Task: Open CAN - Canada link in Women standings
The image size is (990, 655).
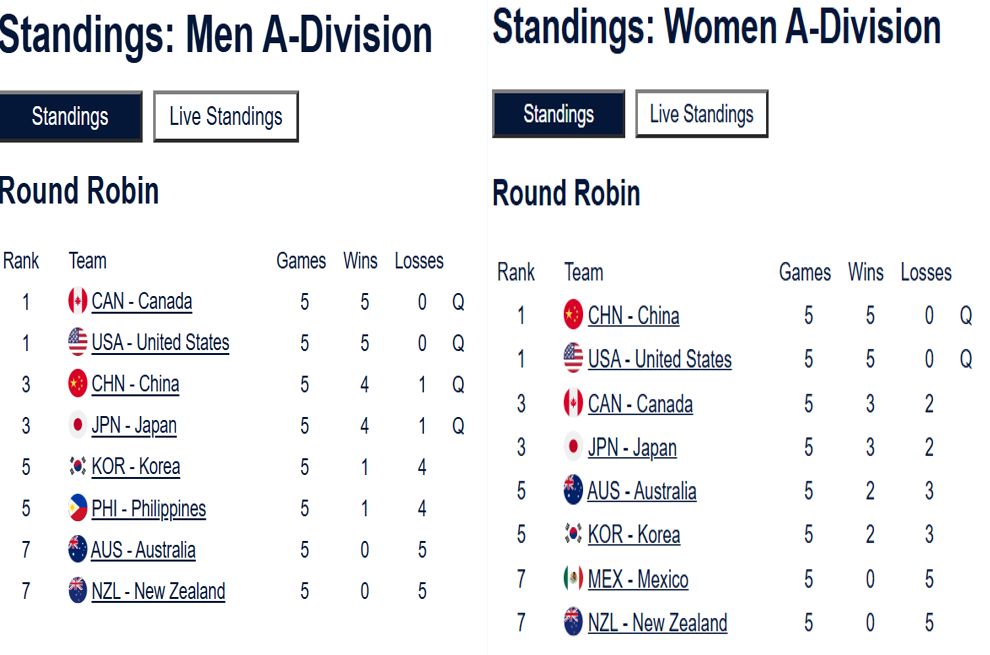Action: coord(640,404)
